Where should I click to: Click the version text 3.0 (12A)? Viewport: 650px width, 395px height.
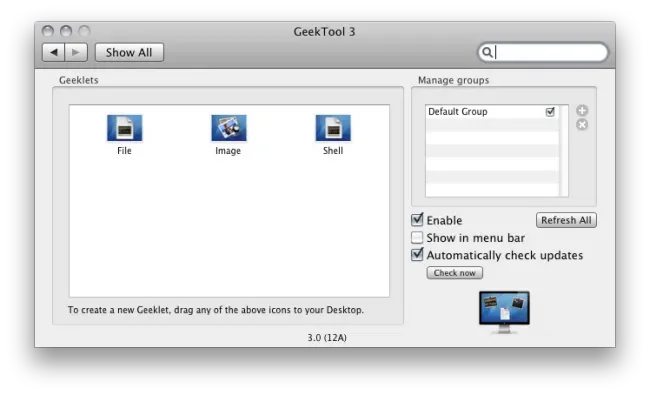(327, 338)
